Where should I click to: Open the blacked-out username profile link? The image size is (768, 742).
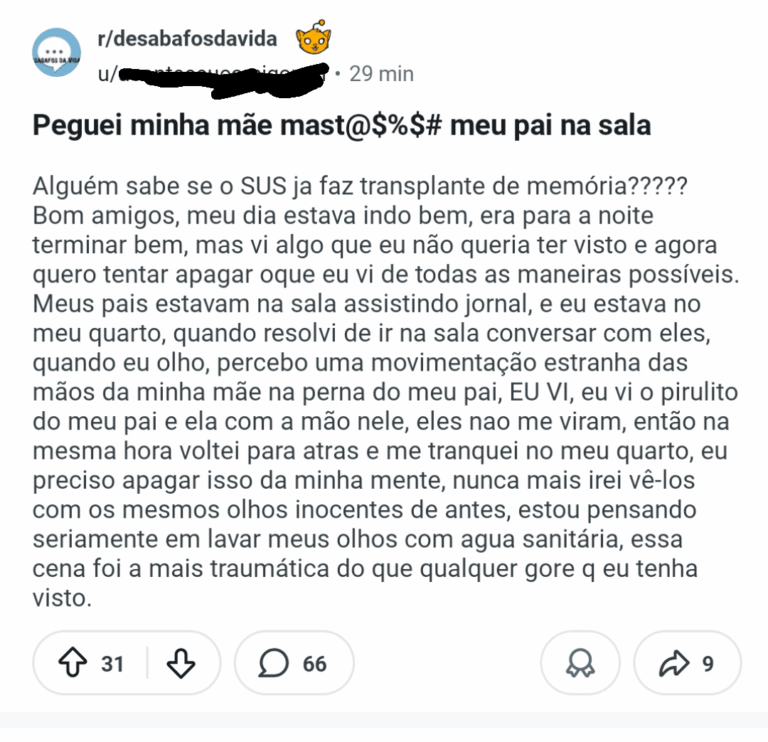coord(213,74)
